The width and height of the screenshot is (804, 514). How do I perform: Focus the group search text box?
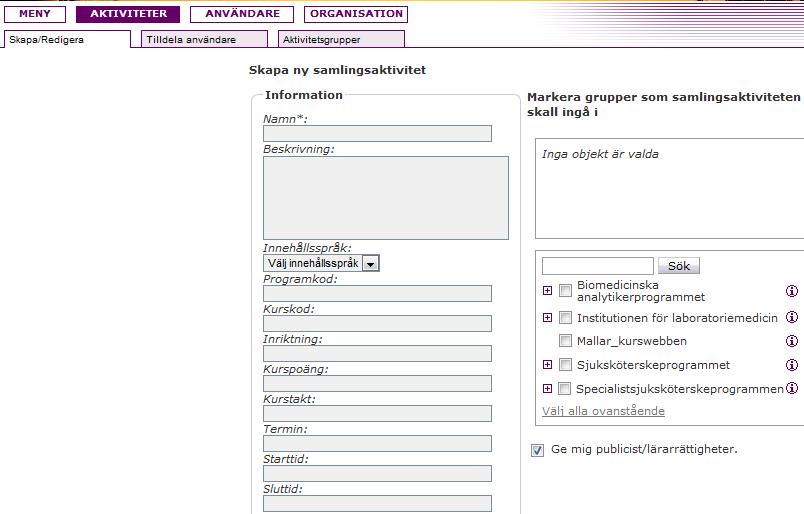[598, 266]
